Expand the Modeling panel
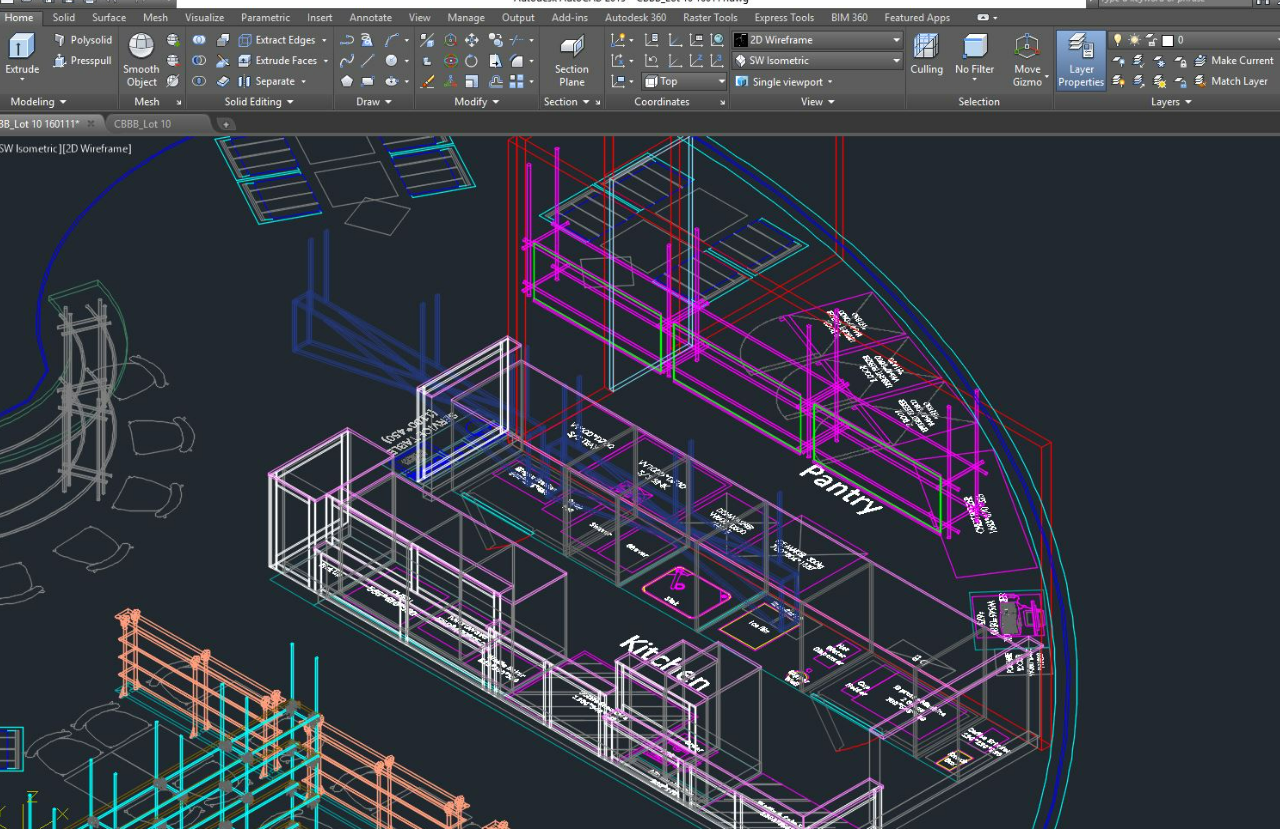 [38, 102]
